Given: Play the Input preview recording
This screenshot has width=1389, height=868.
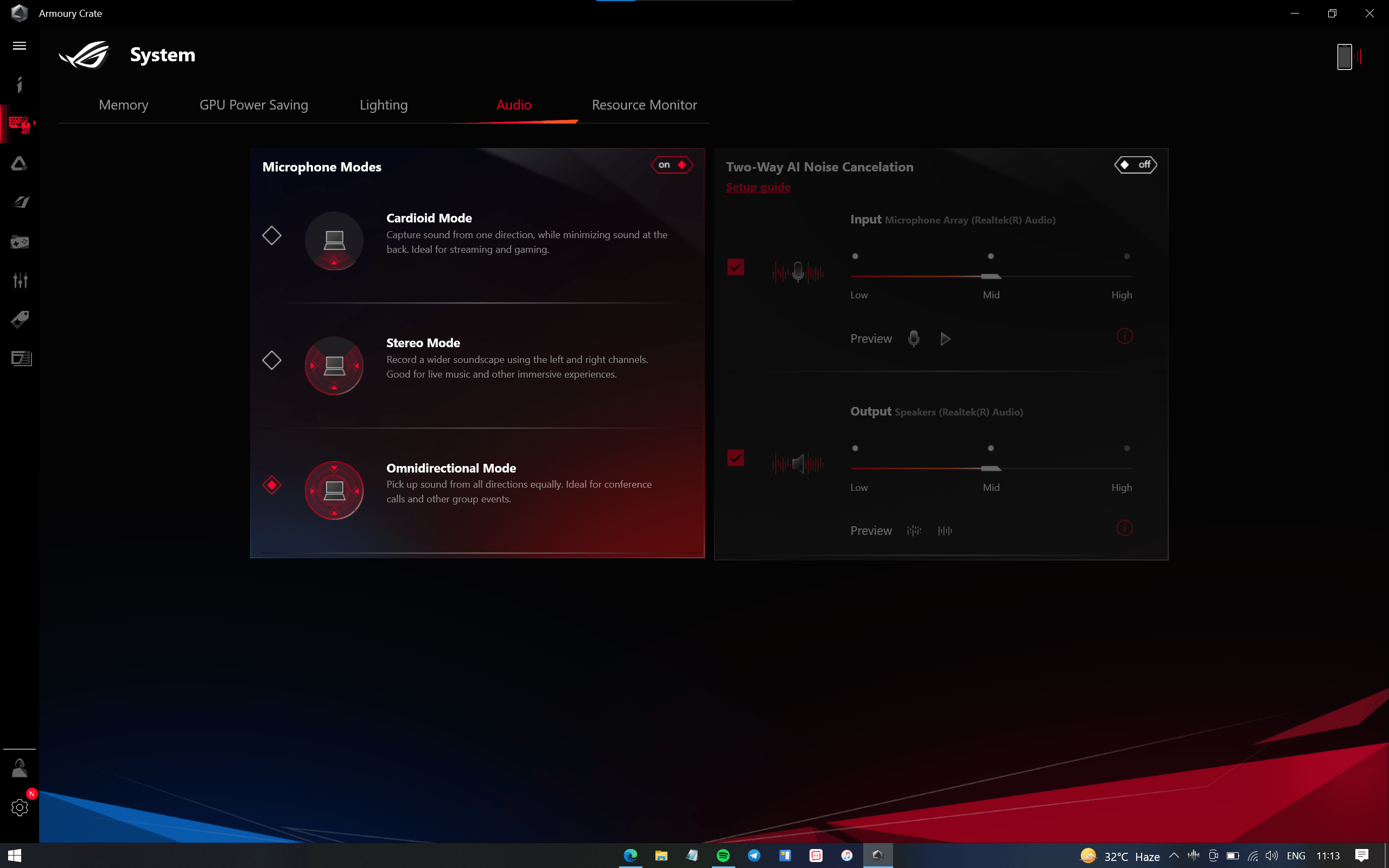Looking at the screenshot, I should tap(945, 339).
